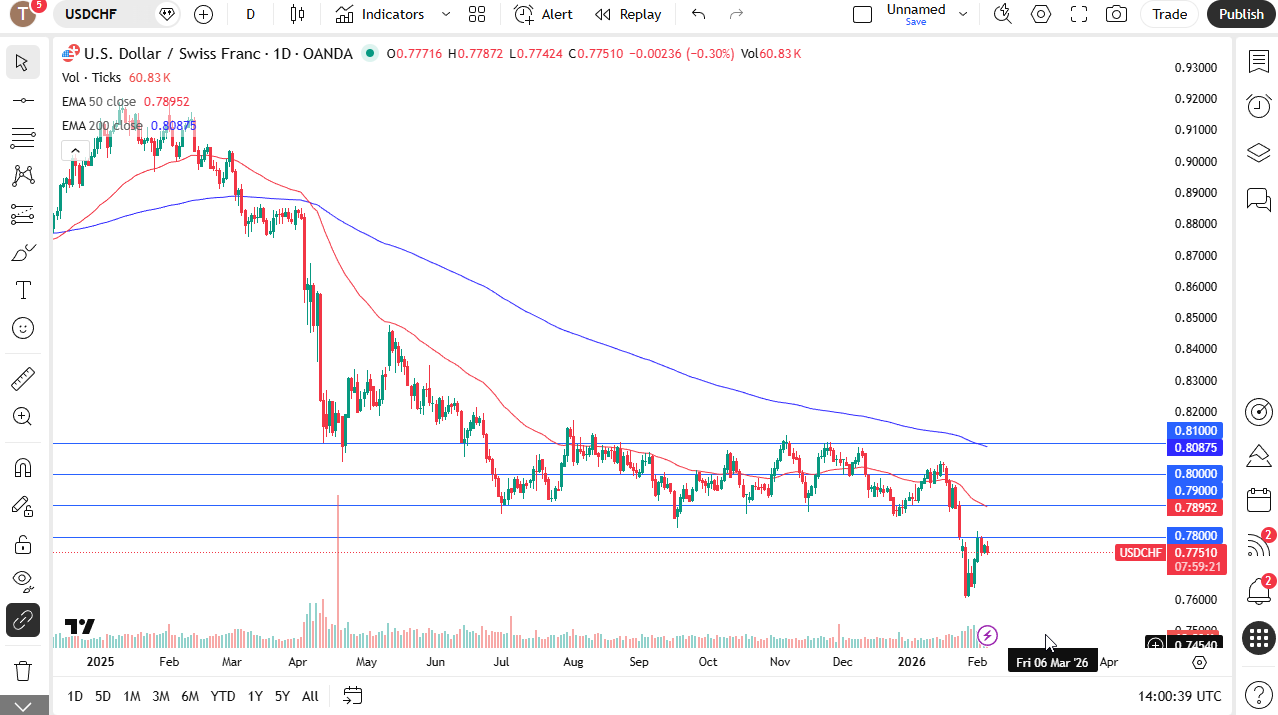Collapse the indicator legend chevron
The image size is (1278, 715).
point(74,151)
